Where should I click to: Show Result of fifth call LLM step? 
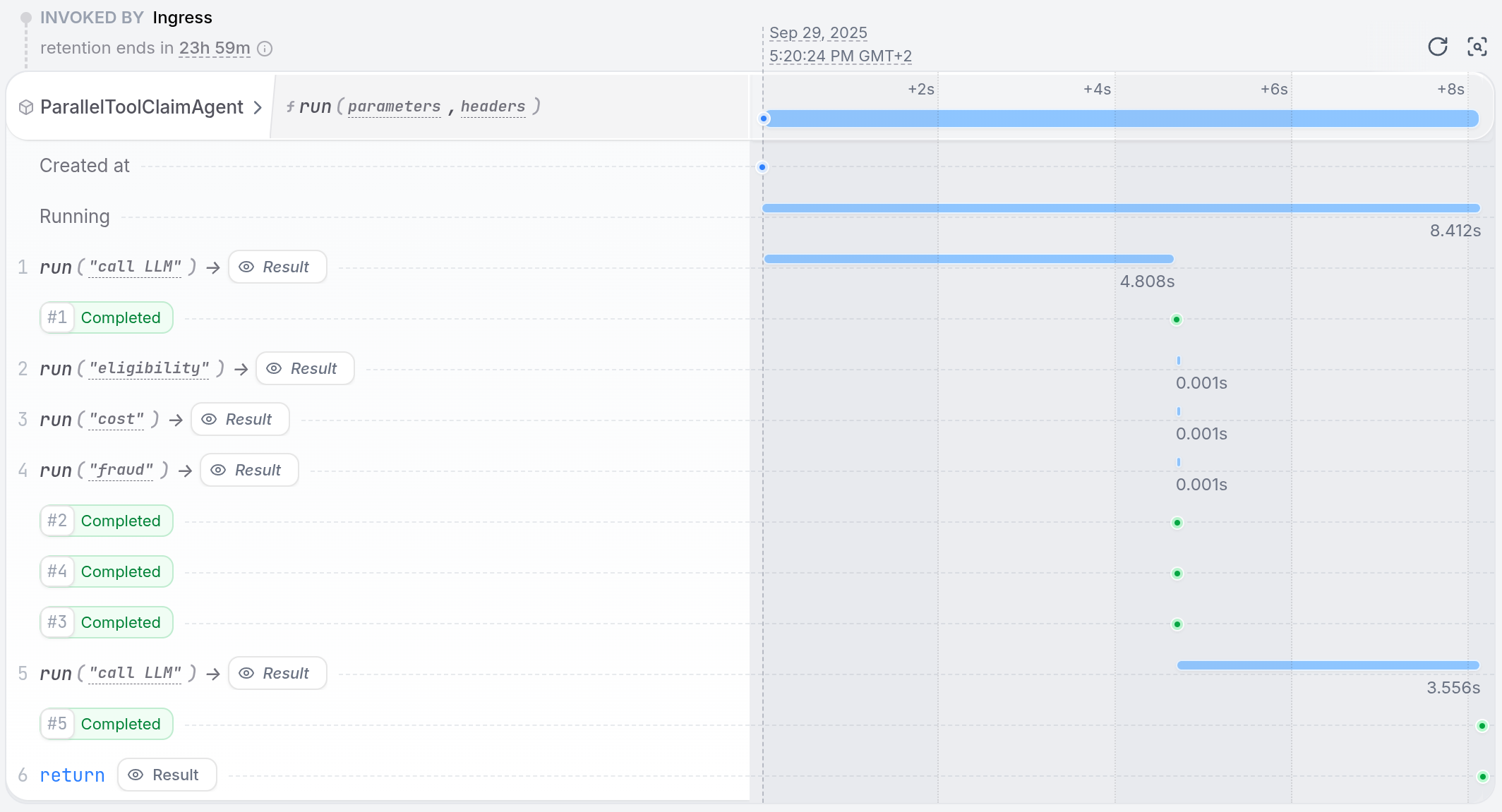[x=277, y=673]
